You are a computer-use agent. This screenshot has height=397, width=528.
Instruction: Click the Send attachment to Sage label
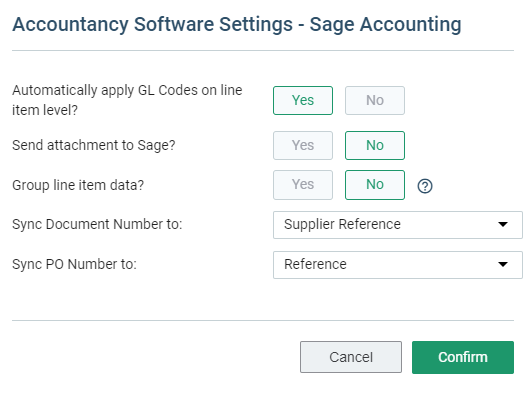(94, 145)
